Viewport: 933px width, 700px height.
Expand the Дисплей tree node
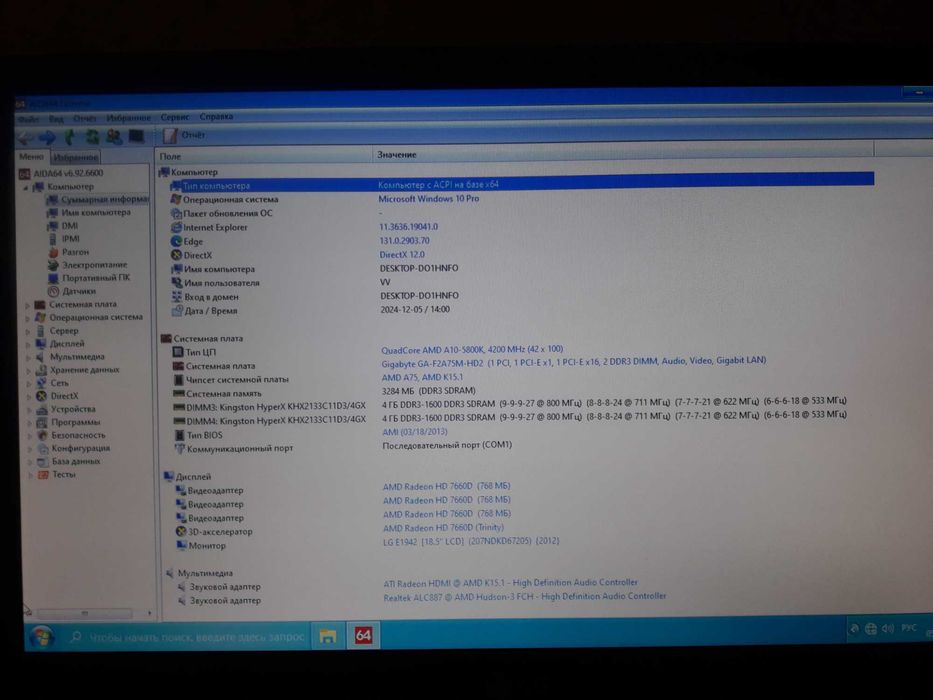pyautogui.click(x=28, y=345)
